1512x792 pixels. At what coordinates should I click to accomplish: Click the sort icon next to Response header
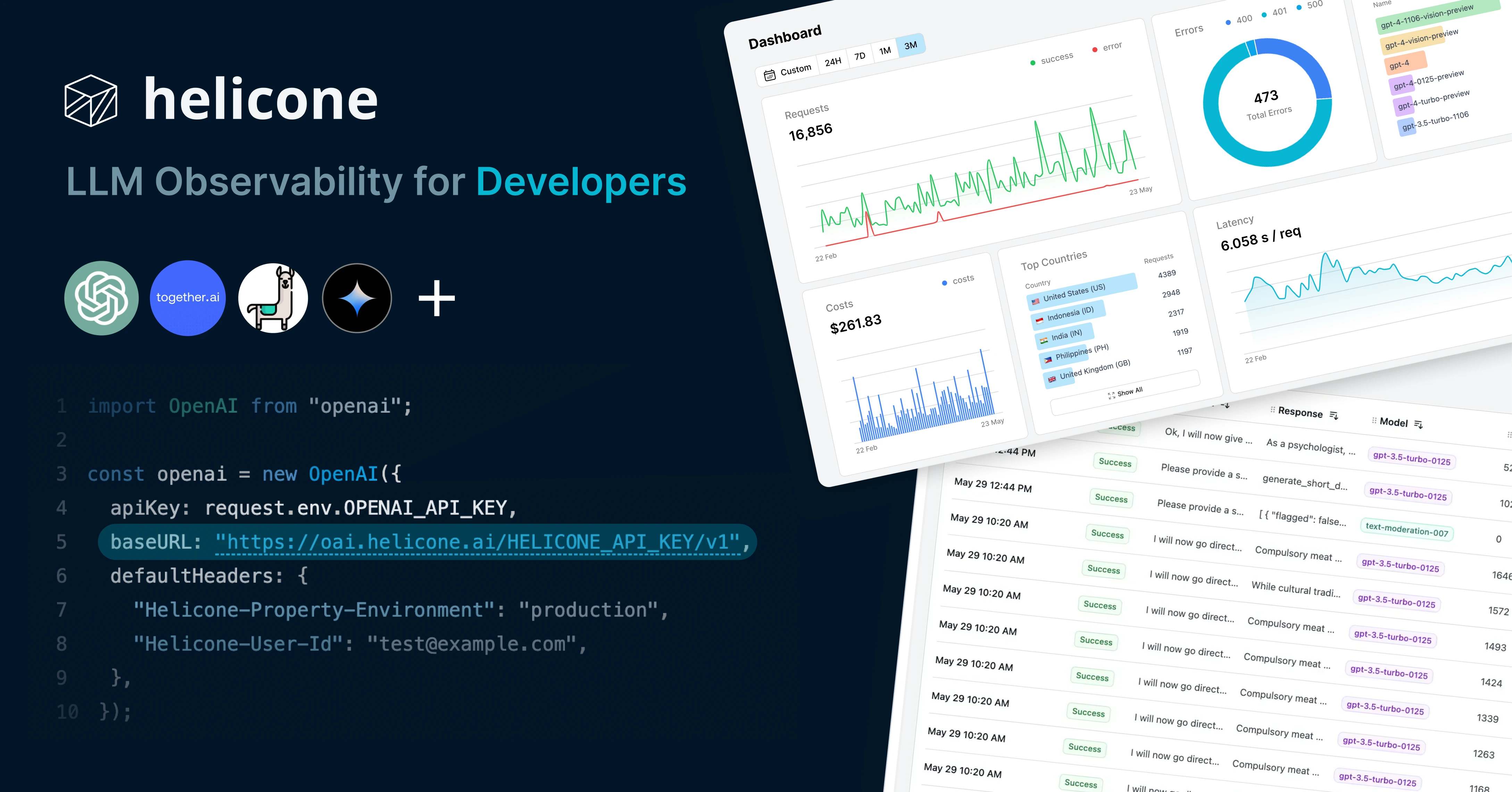[x=1334, y=416]
